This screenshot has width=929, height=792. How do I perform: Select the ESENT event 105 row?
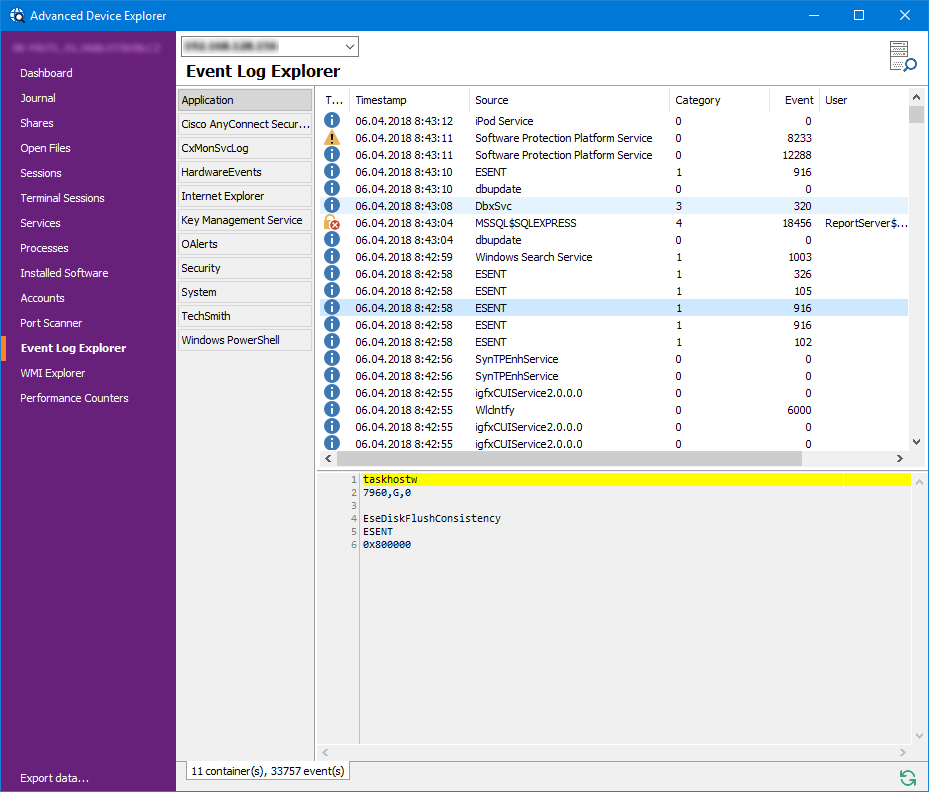coord(614,291)
